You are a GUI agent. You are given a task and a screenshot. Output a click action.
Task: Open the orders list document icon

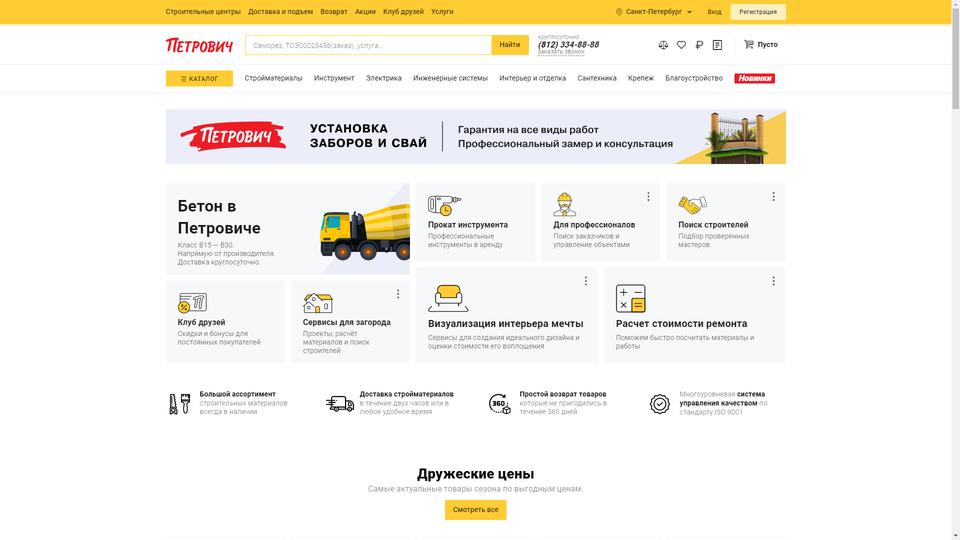(x=718, y=45)
